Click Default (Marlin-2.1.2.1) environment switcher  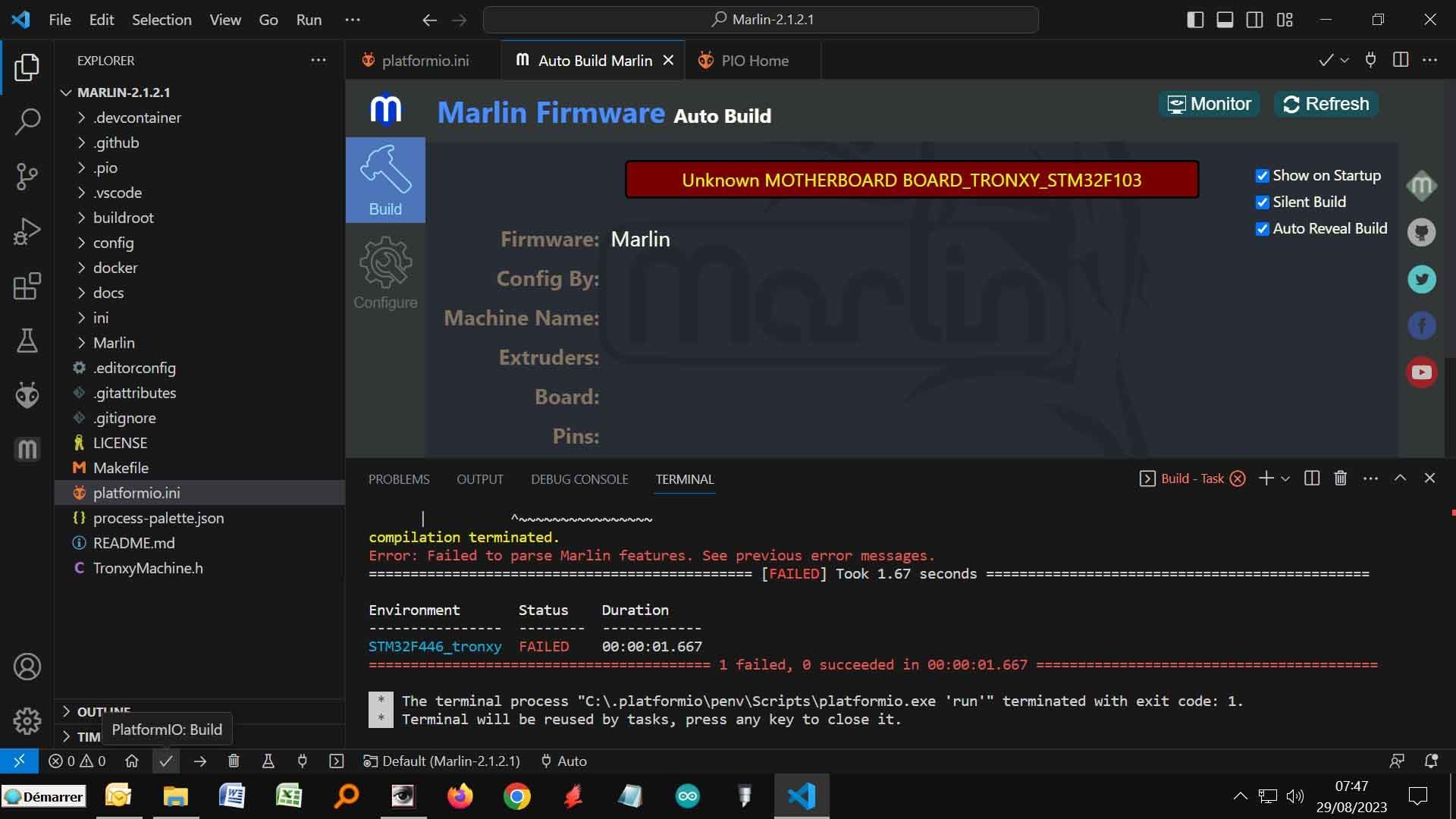point(442,761)
